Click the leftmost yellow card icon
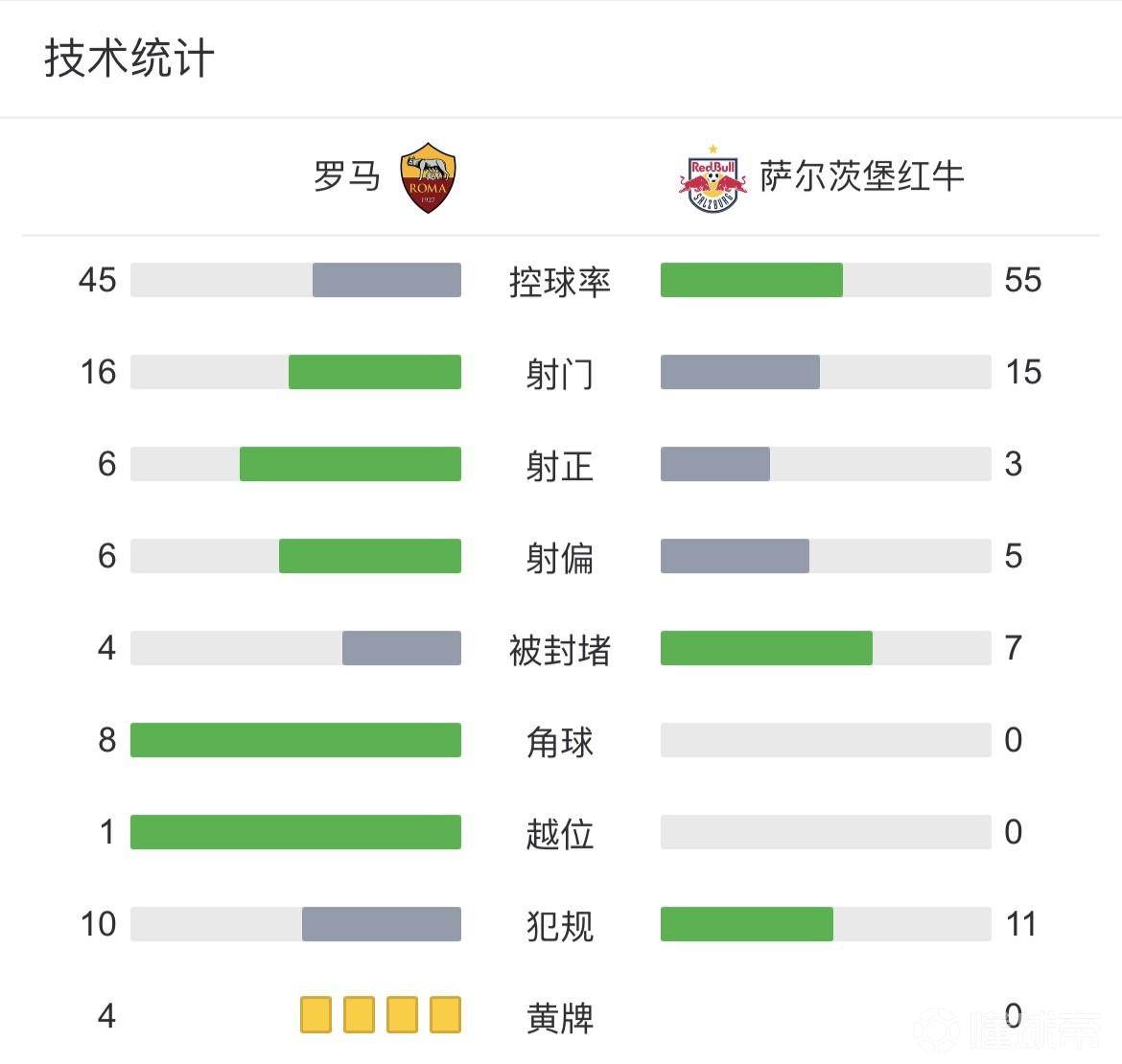Image resolution: width=1122 pixels, height=1064 pixels. (x=316, y=1014)
